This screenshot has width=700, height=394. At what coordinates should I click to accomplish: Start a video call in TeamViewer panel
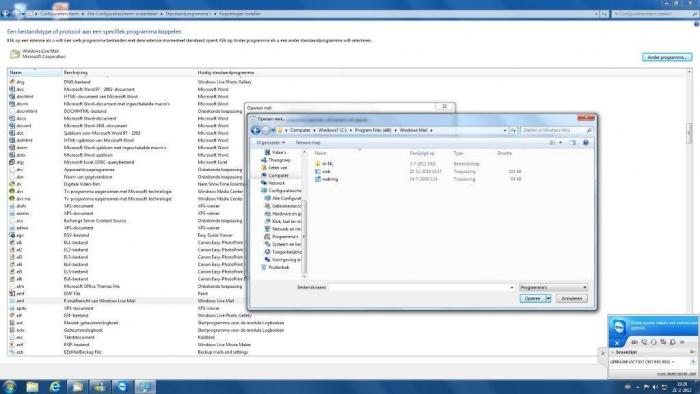634,342
